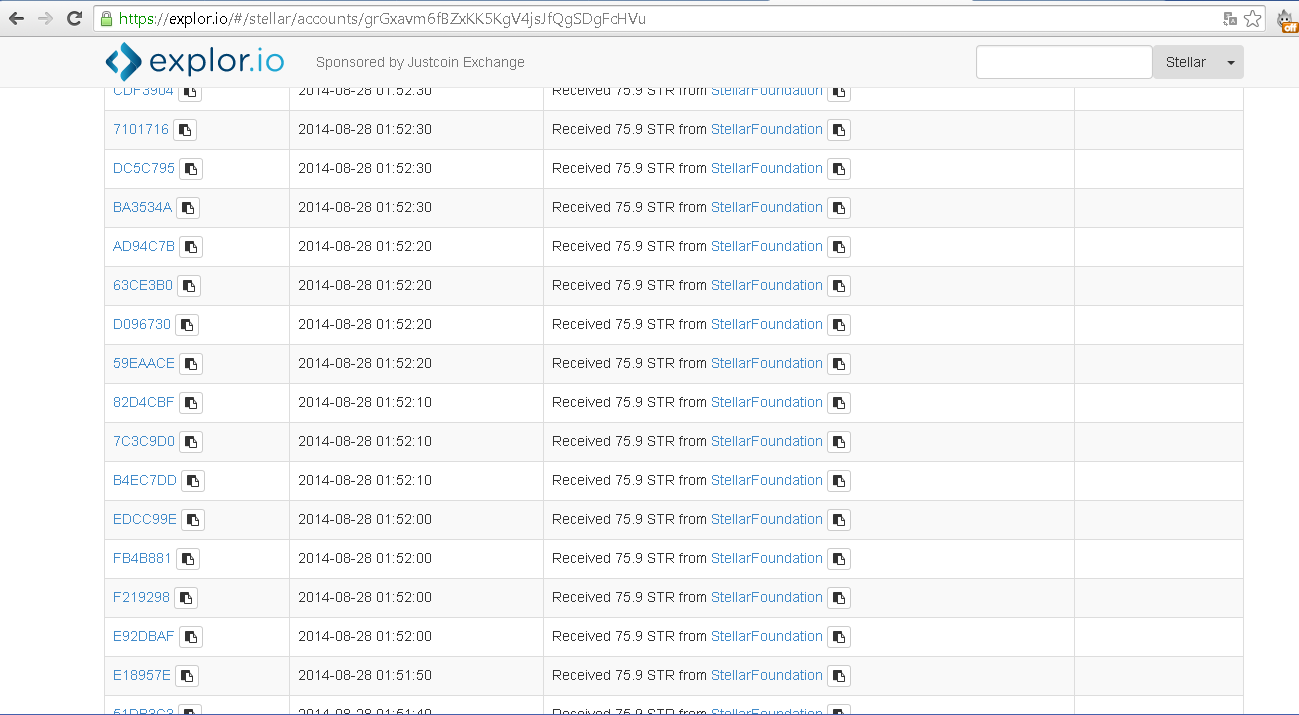Select timestamp 2014-08-28 01:51:50
Viewport: 1299px width, 715px height.
tap(365, 675)
